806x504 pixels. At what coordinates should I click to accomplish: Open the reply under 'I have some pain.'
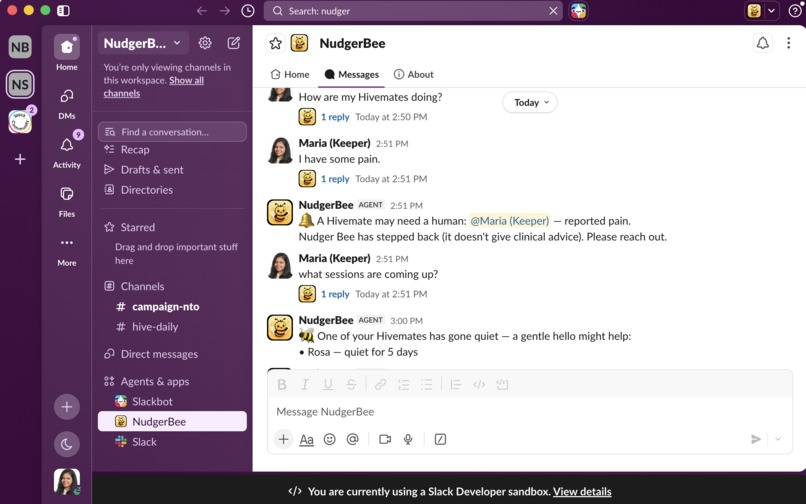tap(335, 179)
